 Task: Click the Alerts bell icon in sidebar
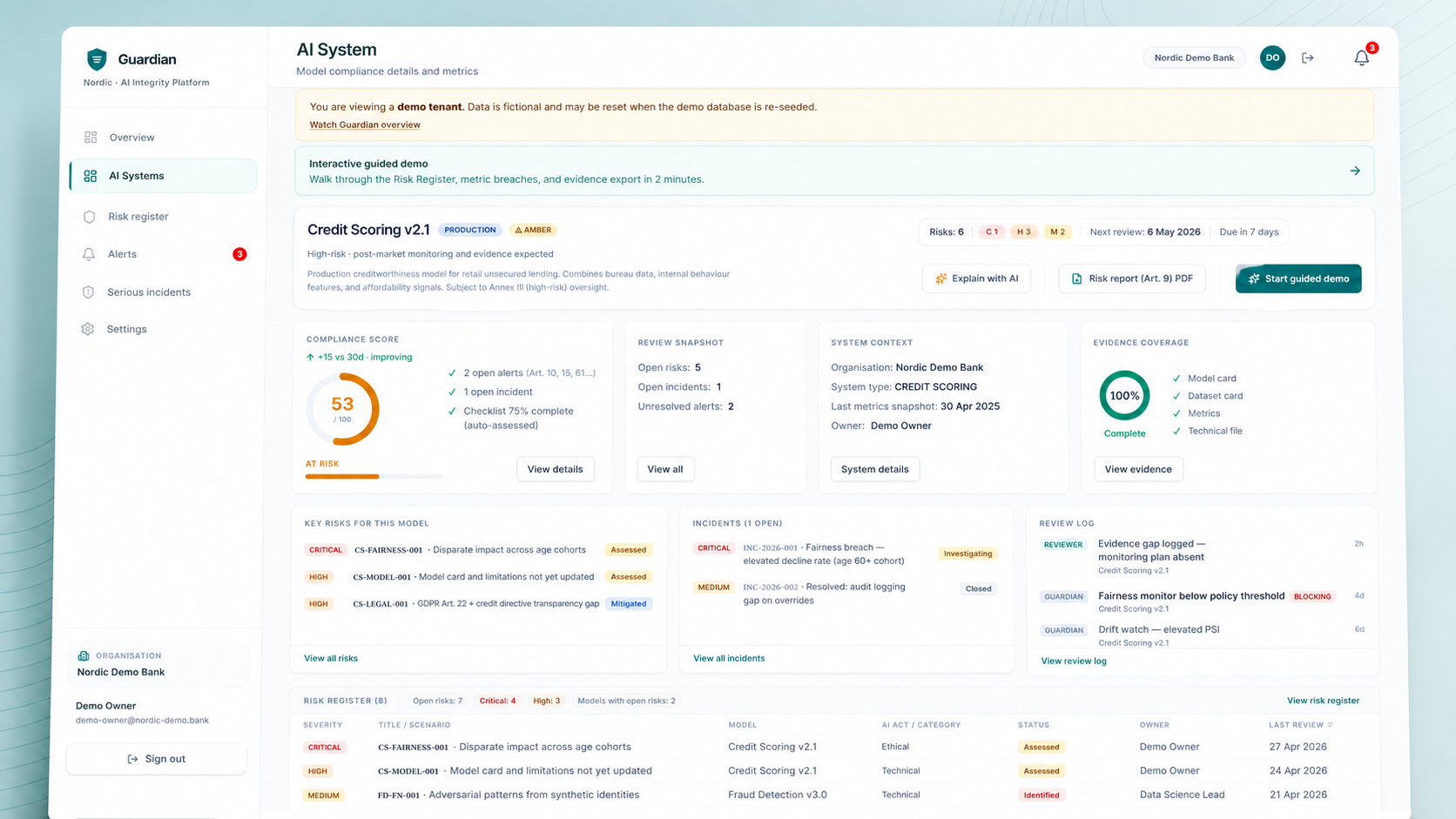tap(89, 254)
